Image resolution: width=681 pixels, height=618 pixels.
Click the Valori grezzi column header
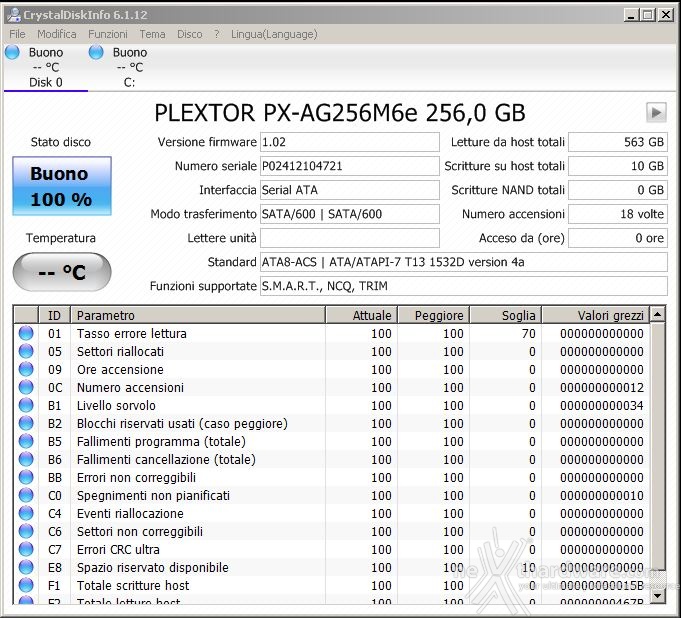(595, 315)
